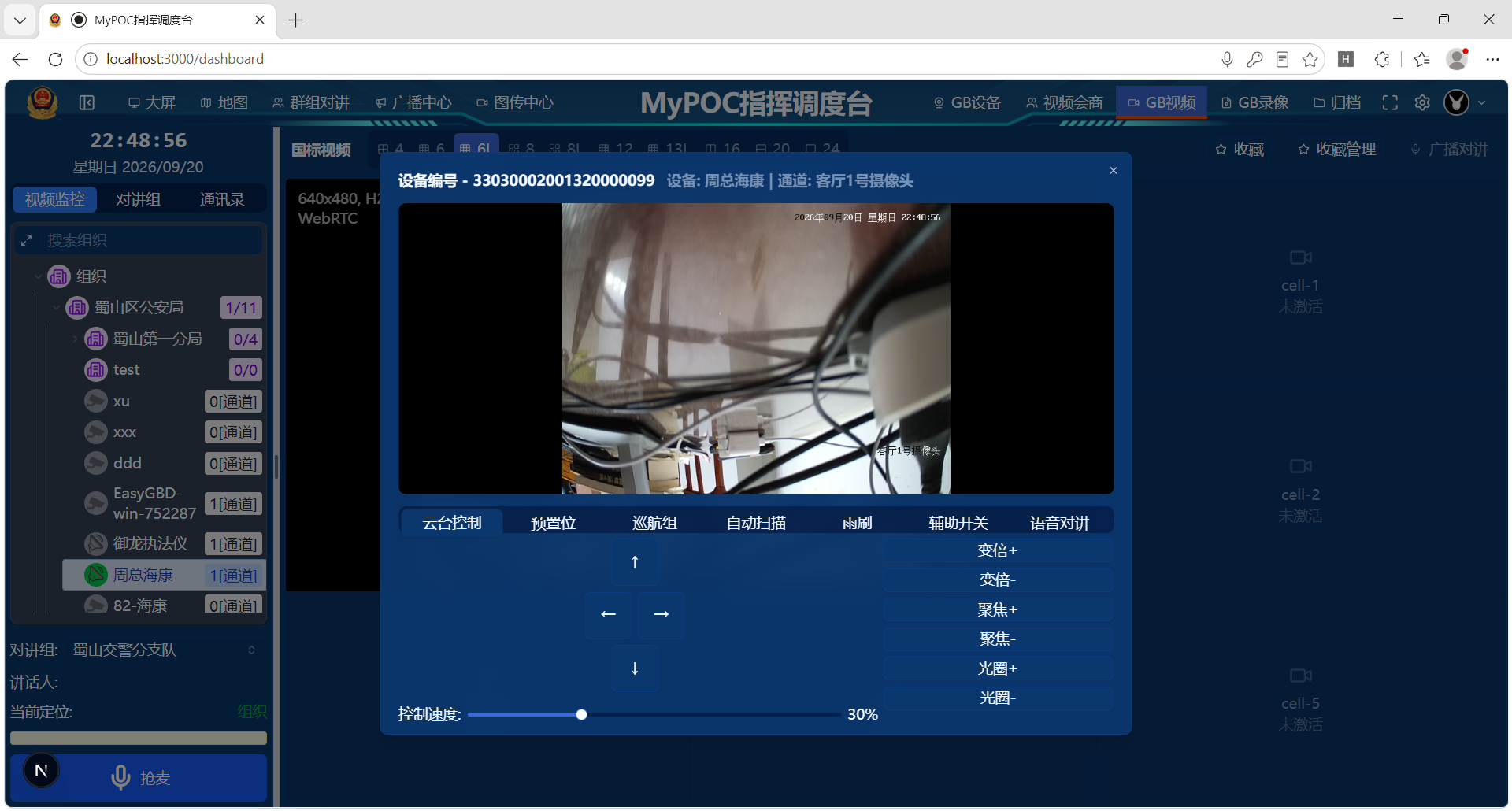
Task: Click the fullscreen icon in header
Action: pyautogui.click(x=1390, y=102)
